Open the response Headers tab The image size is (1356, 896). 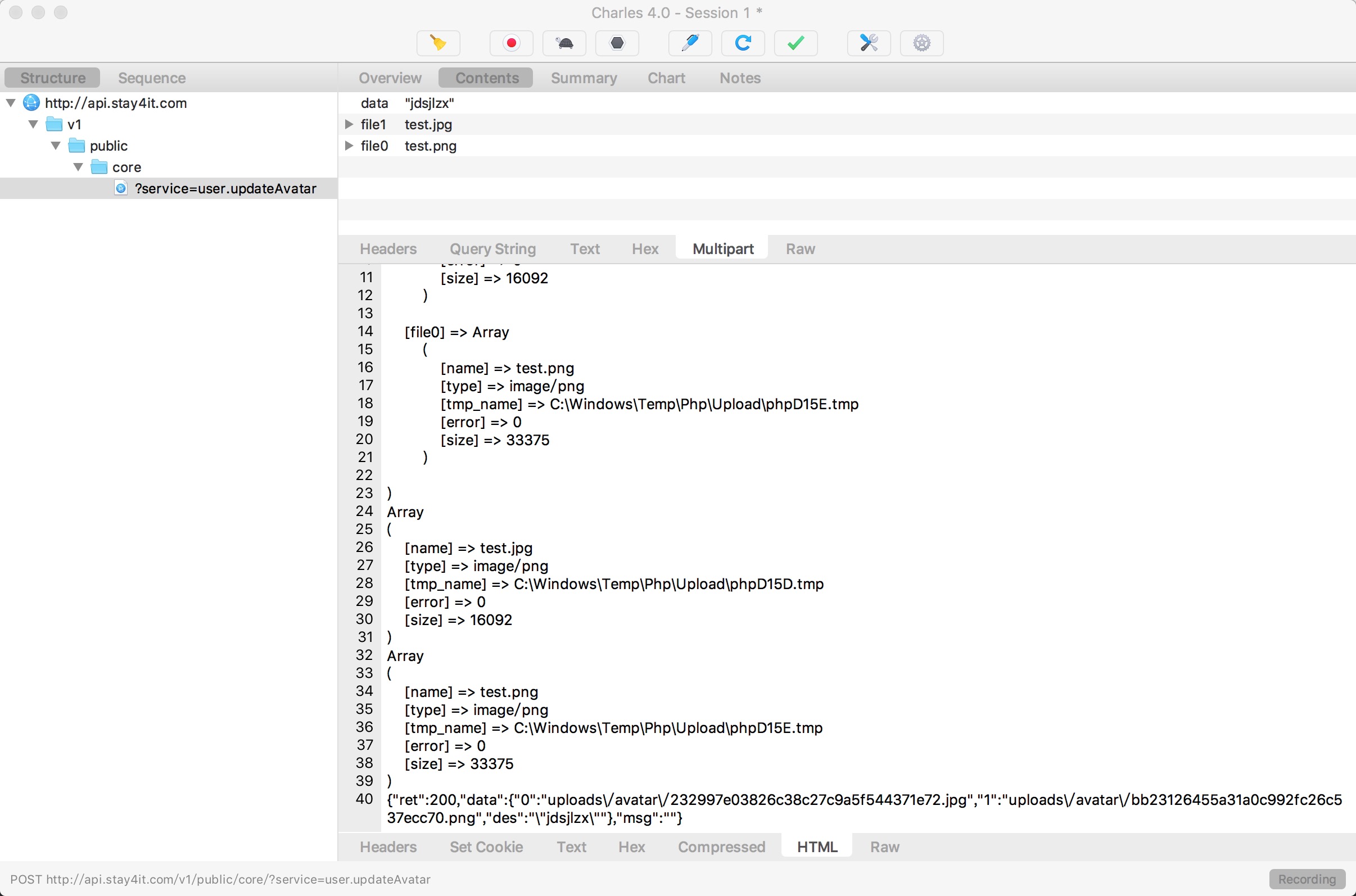[x=388, y=847]
